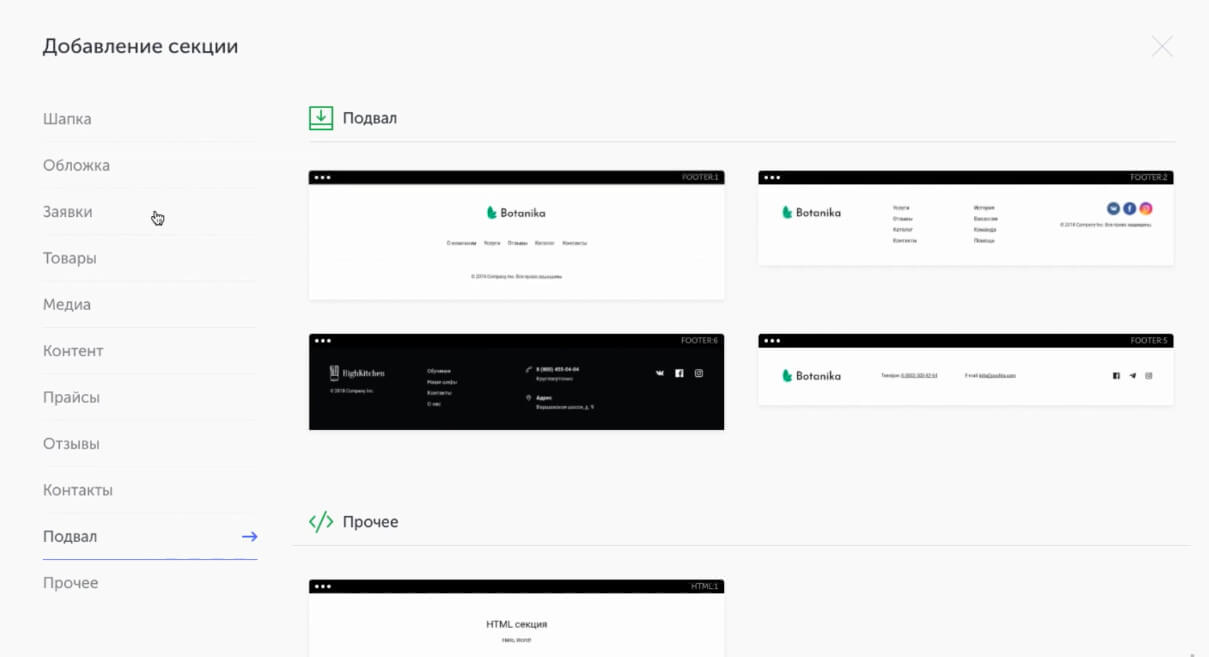The height and width of the screenshot is (657, 1209).
Task: Click the Facebook icon in FOOTER:5
Action: click(1116, 376)
